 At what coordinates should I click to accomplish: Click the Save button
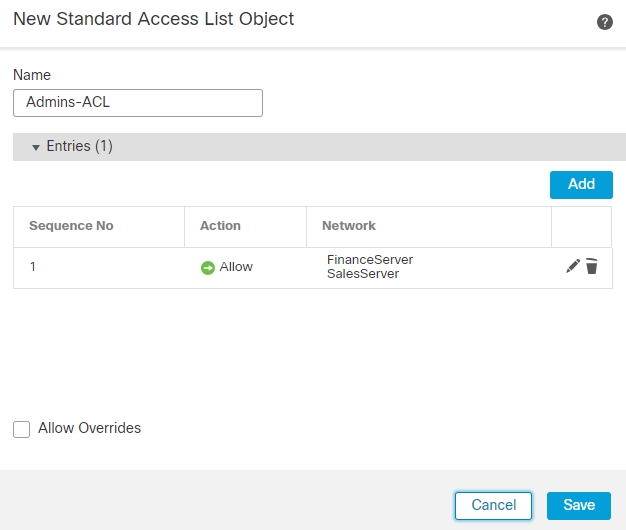[578, 505]
